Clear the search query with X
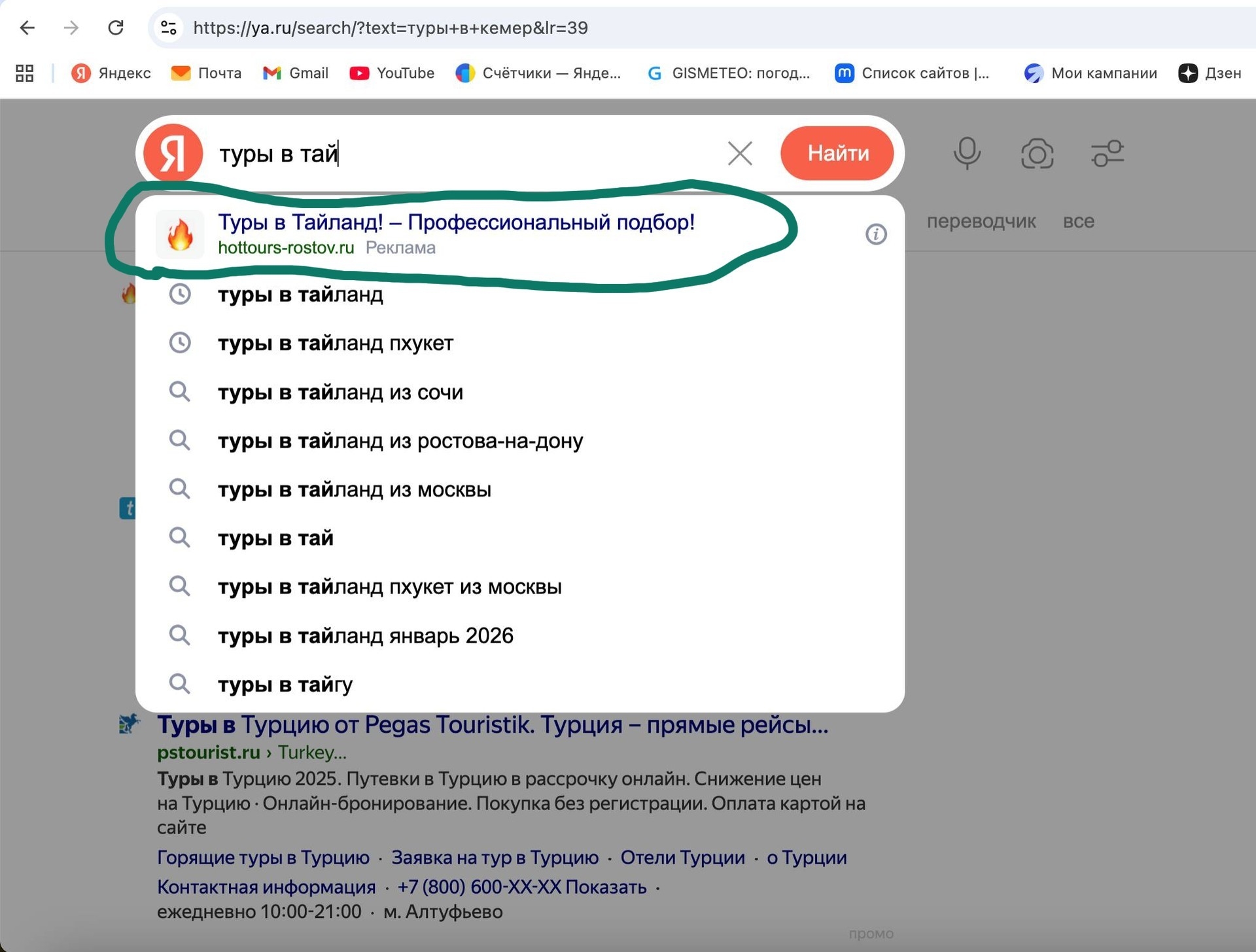The width and height of the screenshot is (1256, 952). 740,153
